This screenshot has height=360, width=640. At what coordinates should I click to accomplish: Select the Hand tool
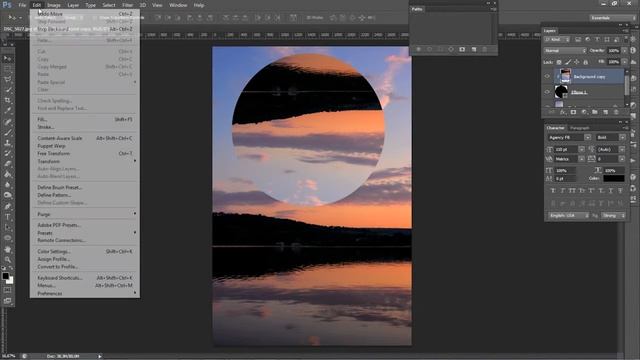pos(7,249)
